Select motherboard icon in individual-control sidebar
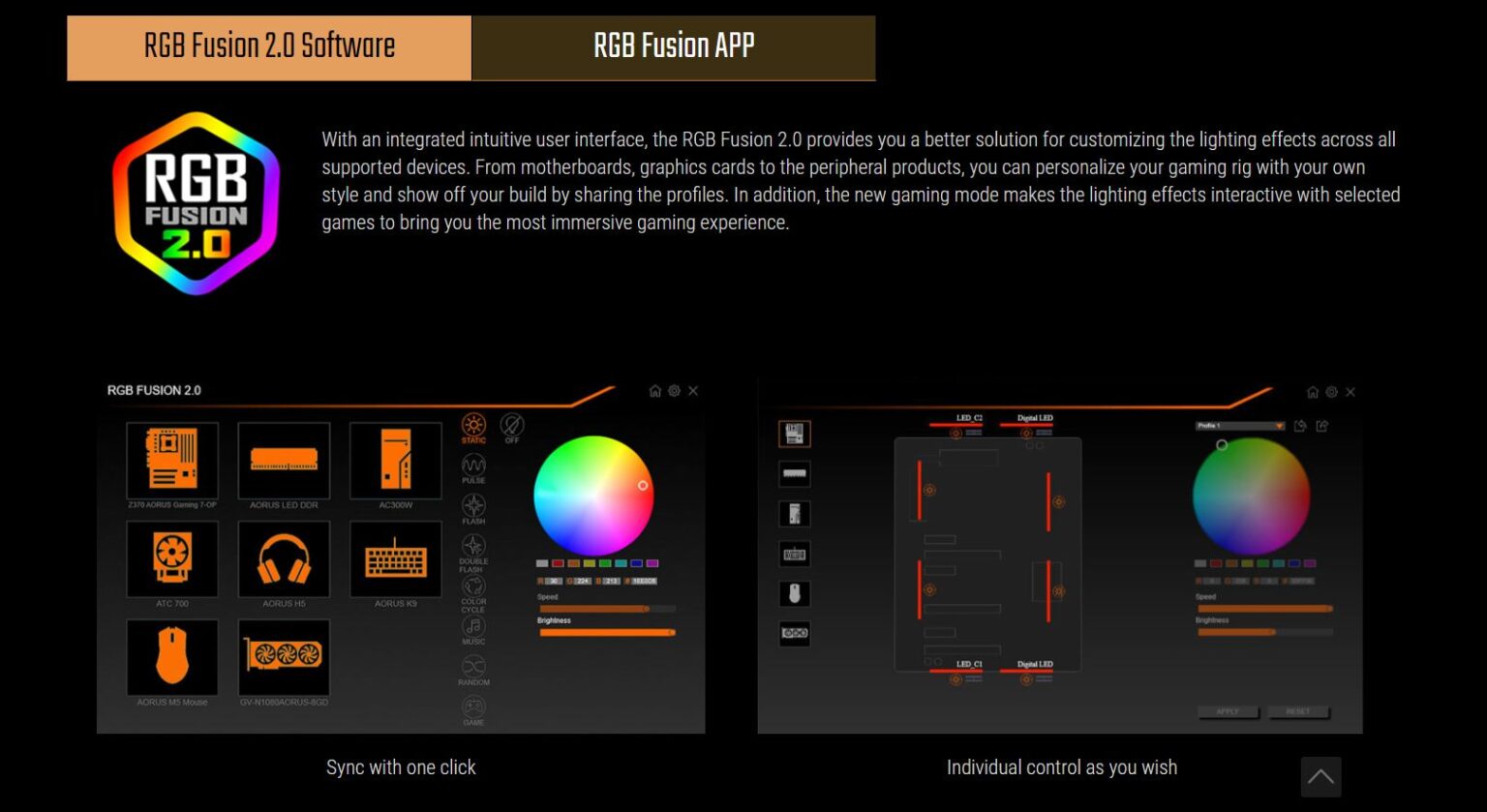 click(795, 434)
